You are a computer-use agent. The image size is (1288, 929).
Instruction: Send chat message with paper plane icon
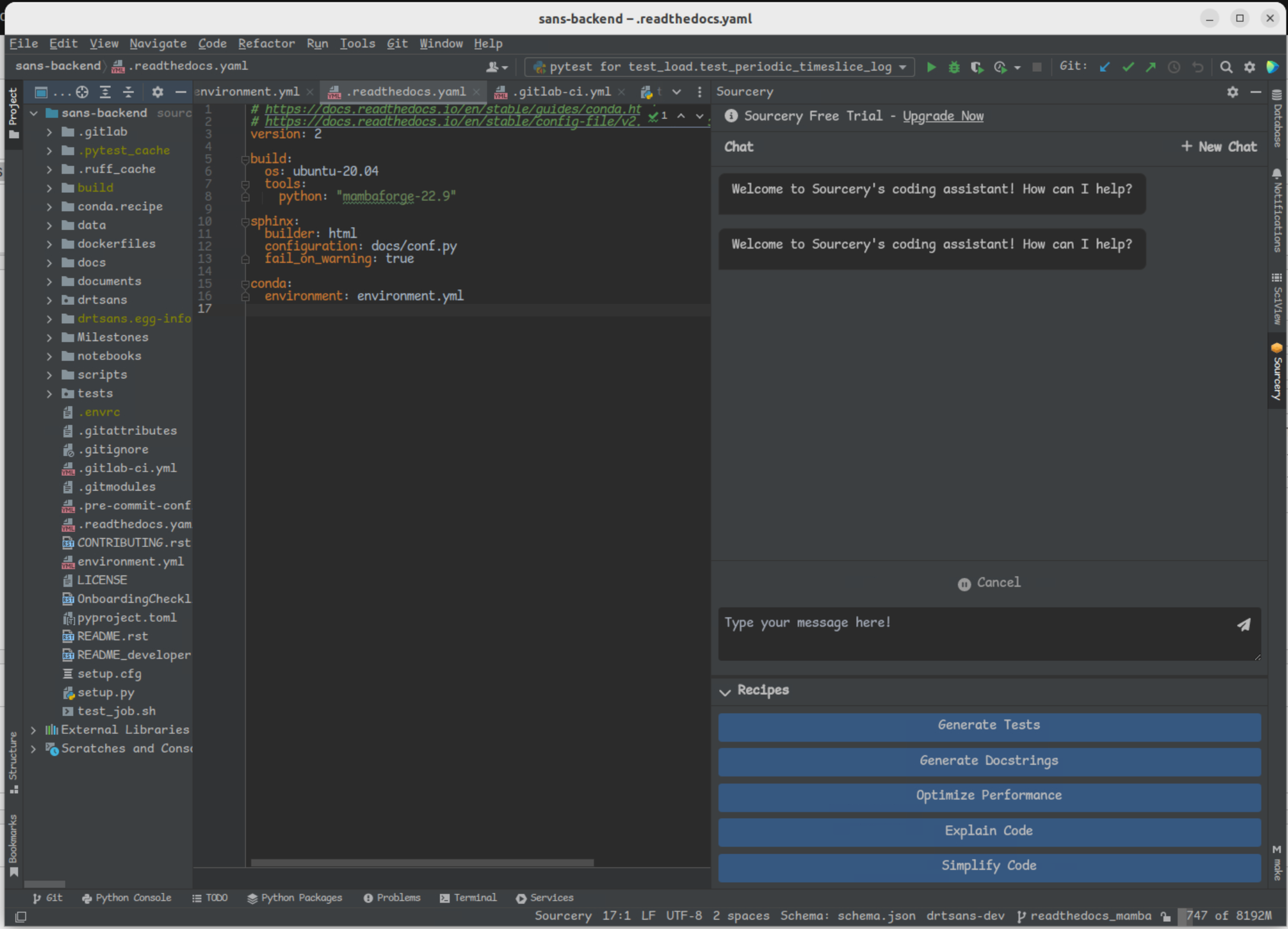[1244, 625]
